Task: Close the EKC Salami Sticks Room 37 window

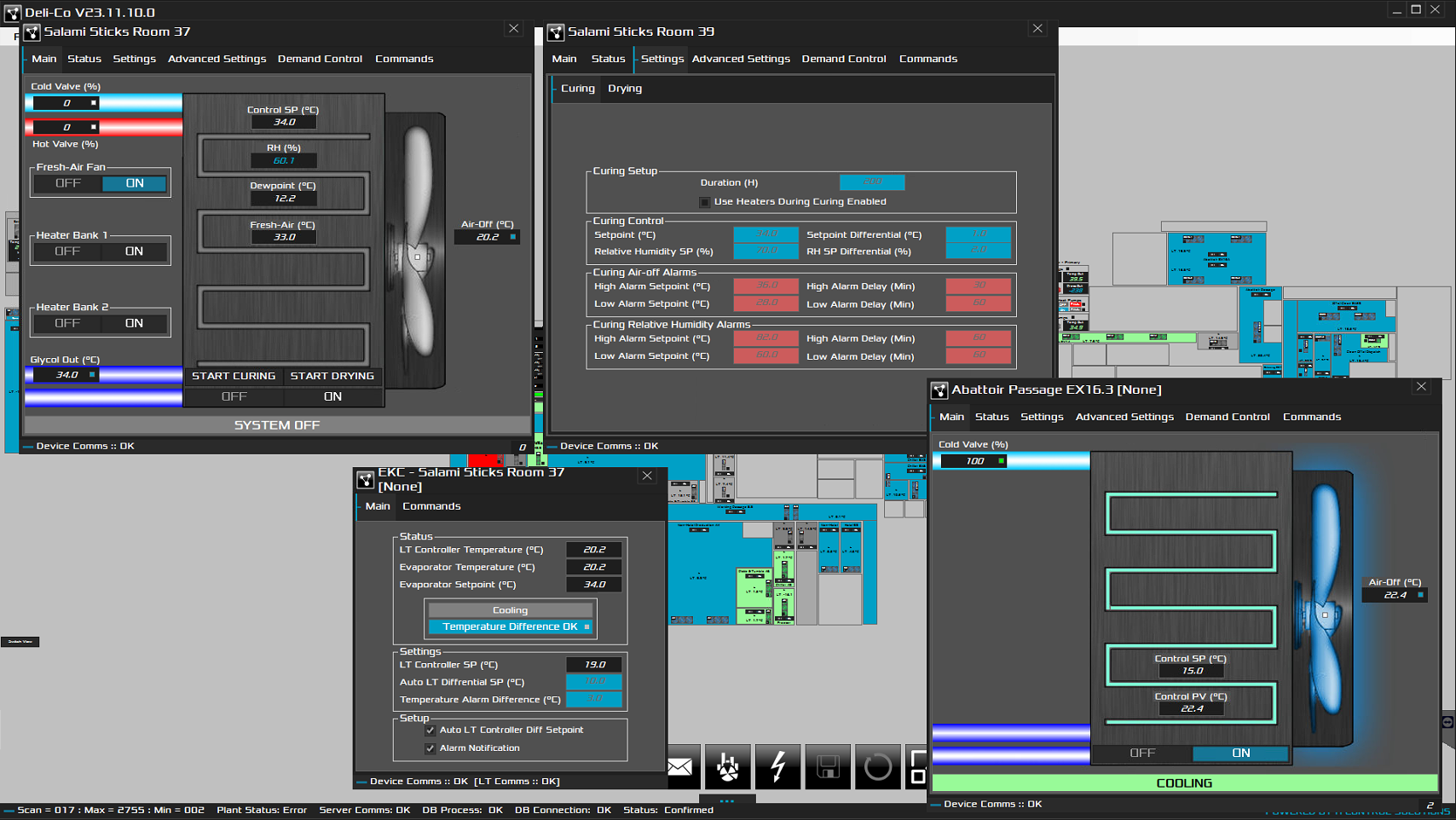Action: [x=647, y=476]
